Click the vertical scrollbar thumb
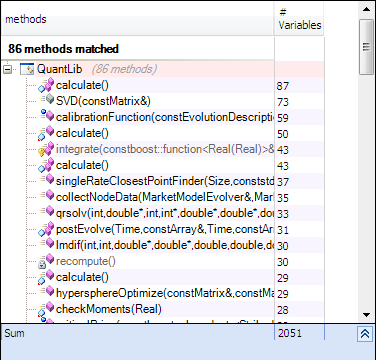Viewport: 376px width, 360px height. click(x=366, y=47)
